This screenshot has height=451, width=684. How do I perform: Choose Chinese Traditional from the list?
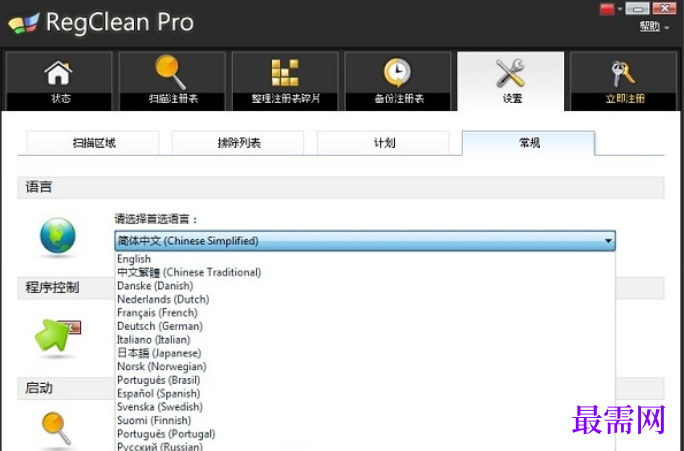point(365,273)
